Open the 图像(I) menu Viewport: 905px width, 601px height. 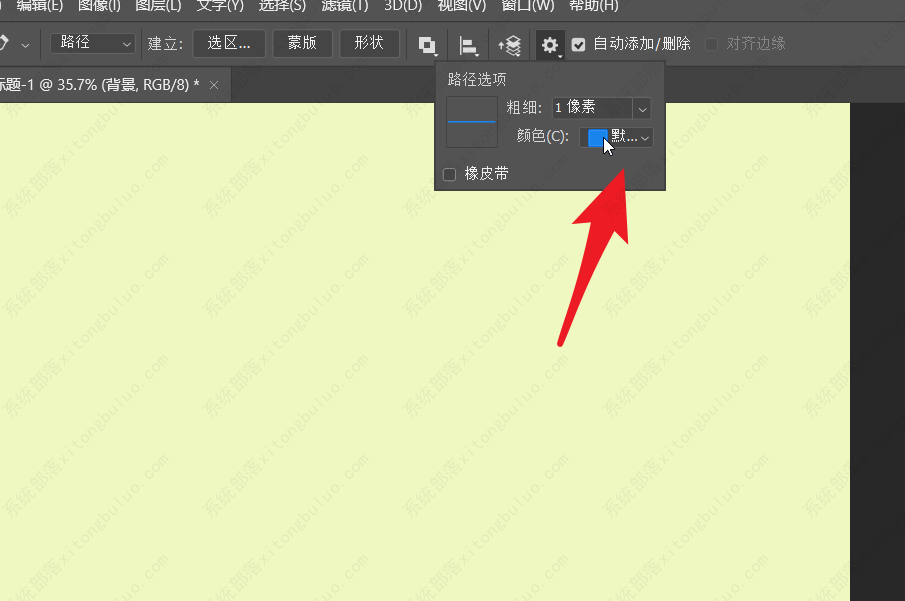99,6
